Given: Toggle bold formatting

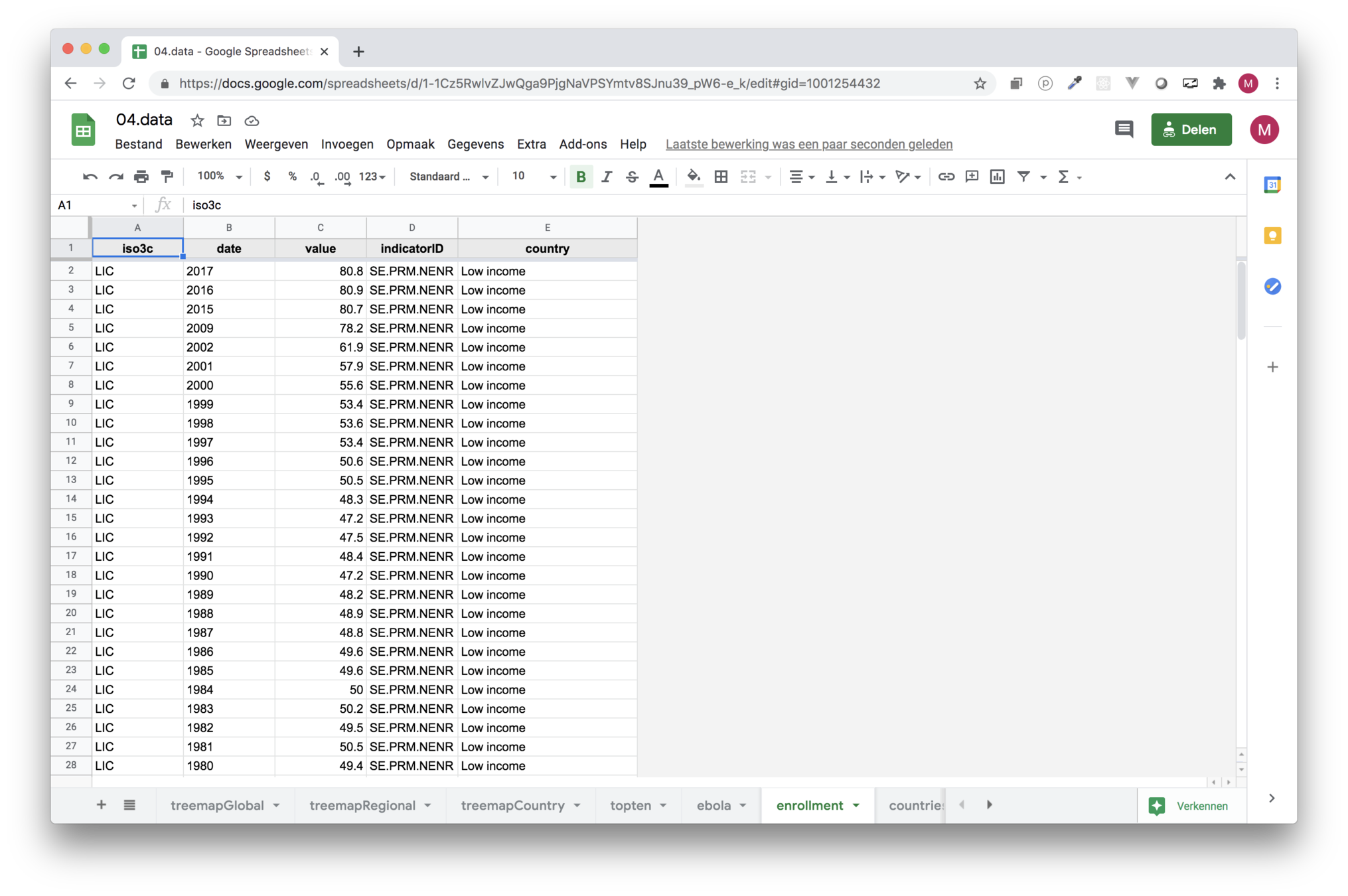Looking at the screenshot, I should 581,177.
